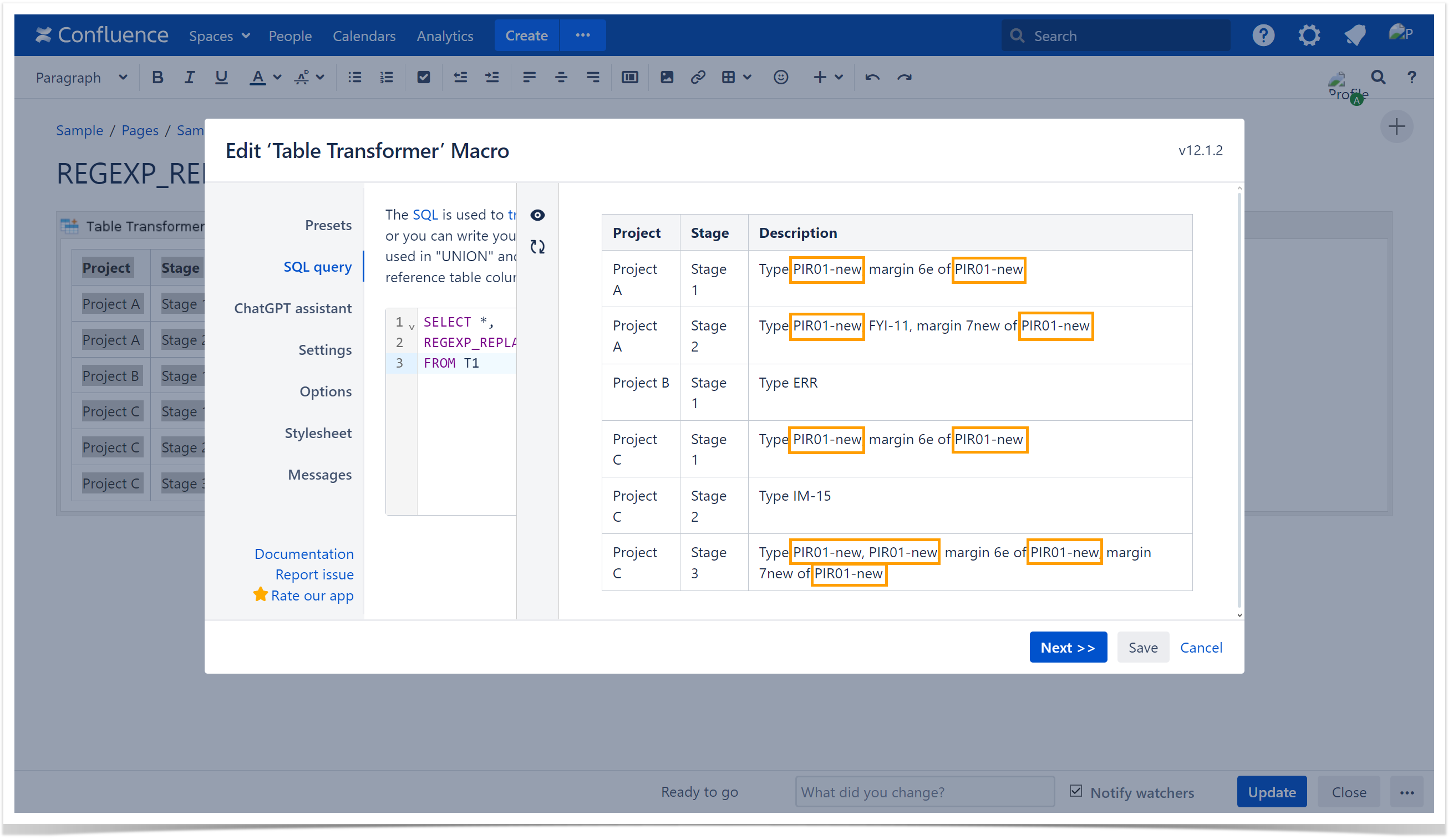Screen dimensions: 1453x840
Task: Click the Italic formatting icon
Action: (189, 77)
